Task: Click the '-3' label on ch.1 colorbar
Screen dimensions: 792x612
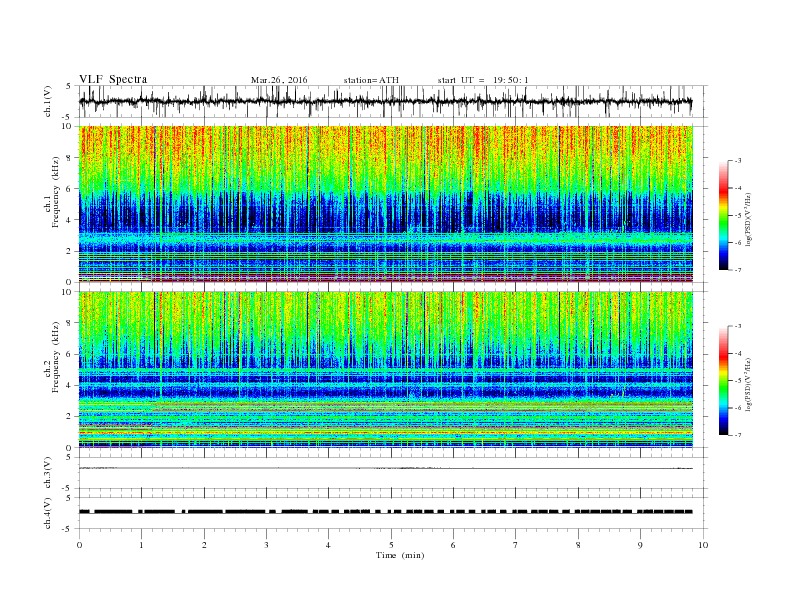Action: (x=738, y=161)
